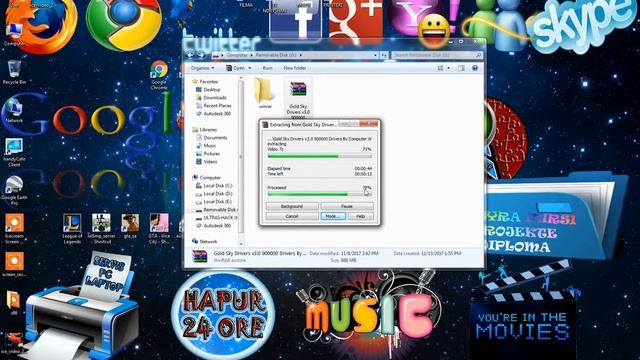Click the WinRAR archive icon in details pane
The image size is (640, 360).
pyautogui.click(x=200, y=256)
